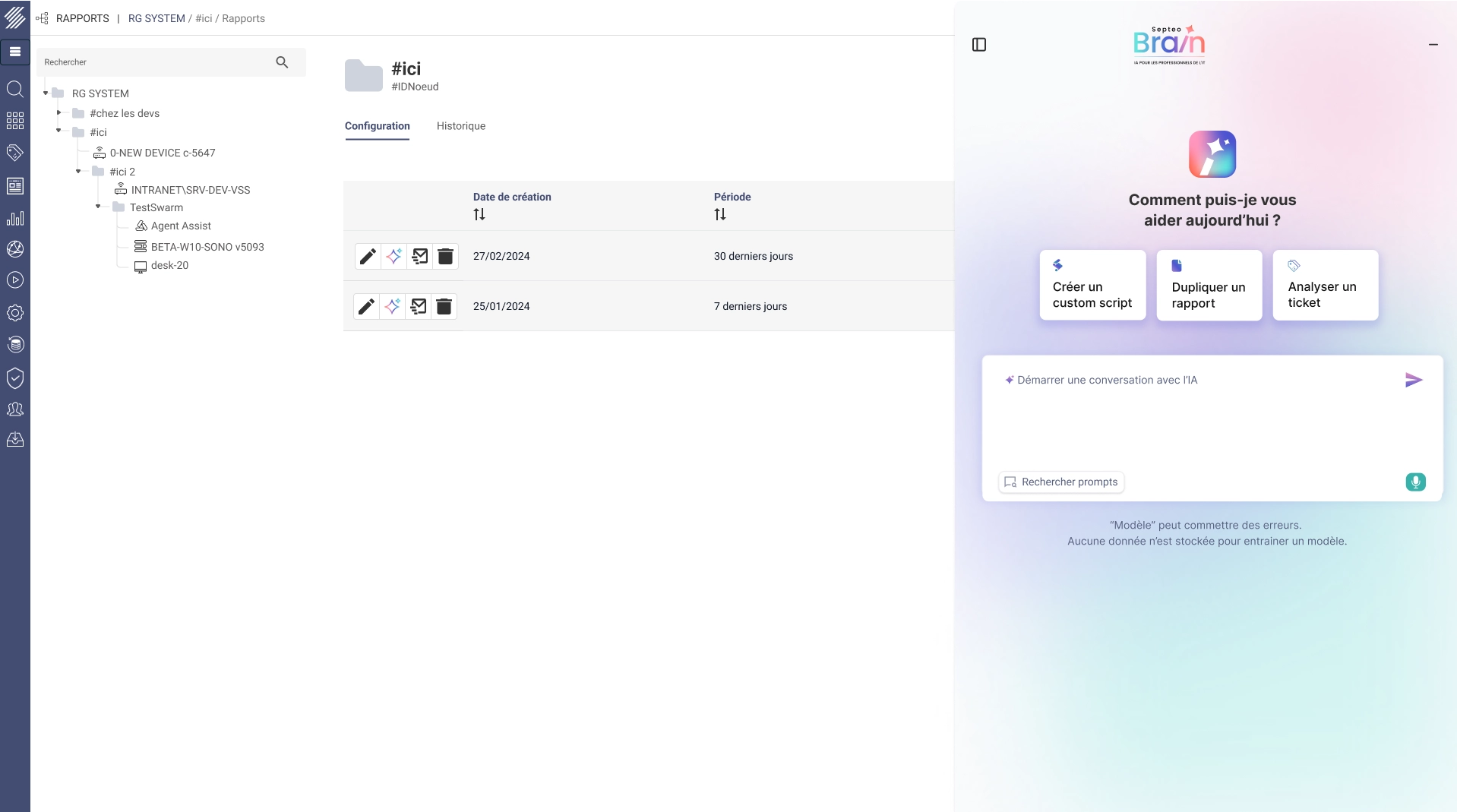The image size is (1457, 812).
Task: Toggle the Septeo Brain side panel
Action: pyautogui.click(x=978, y=44)
